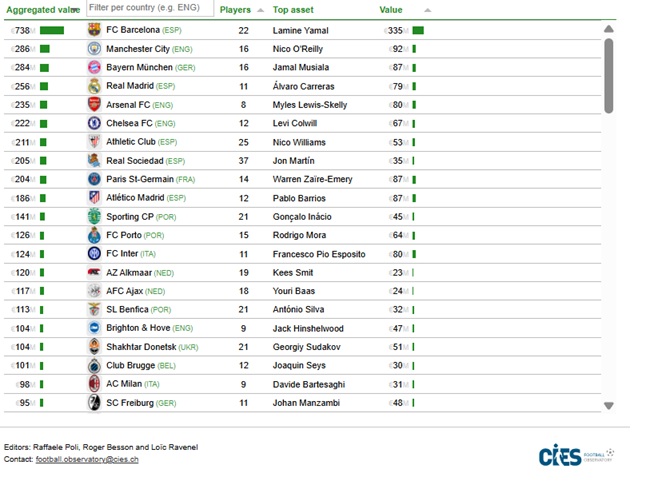The height and width of the screenshot is (481, 651).
Task: Click the FC Porto club crest
Action: point(94,235)
